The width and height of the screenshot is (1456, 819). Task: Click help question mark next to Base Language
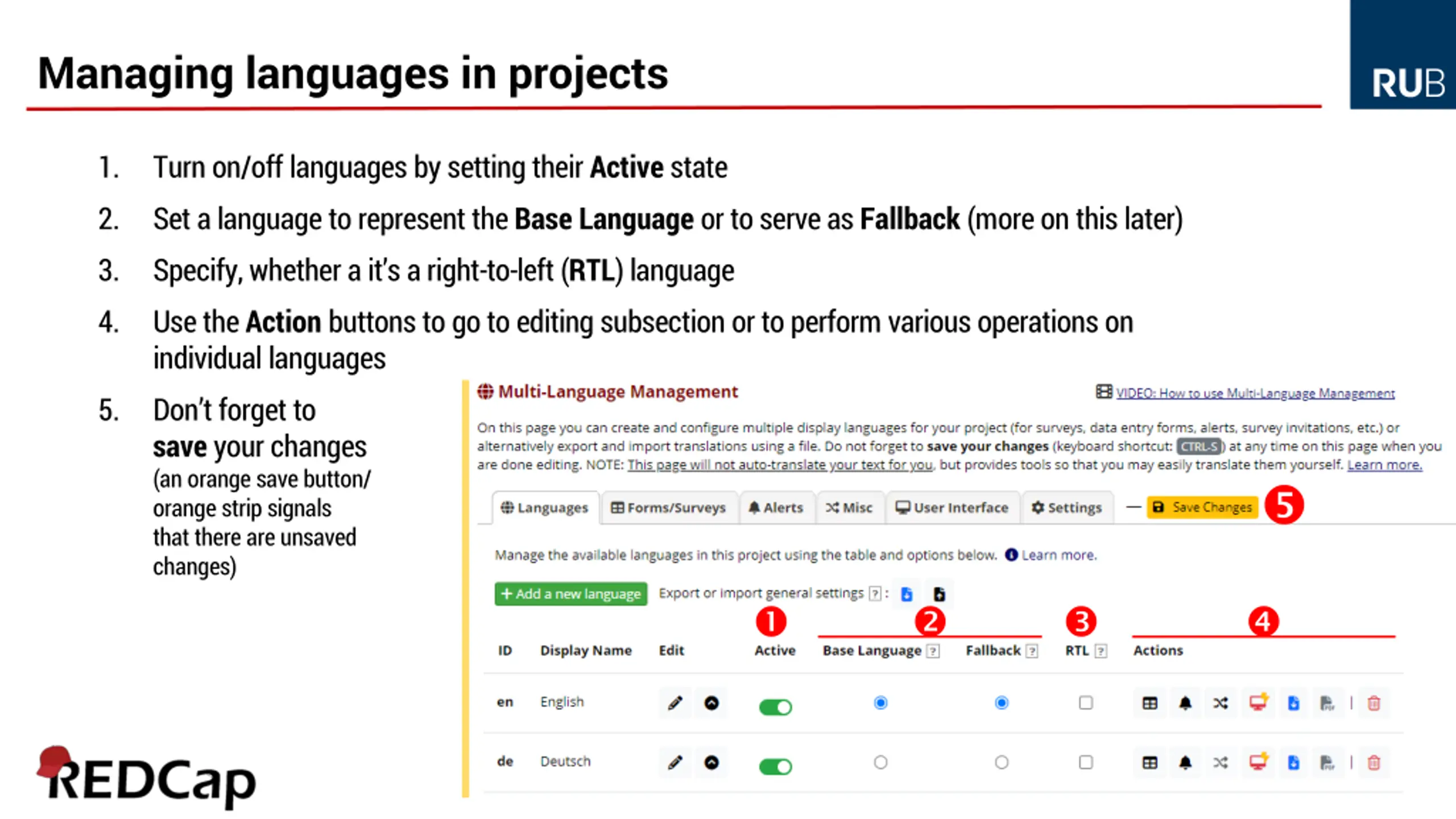point(933,651)
